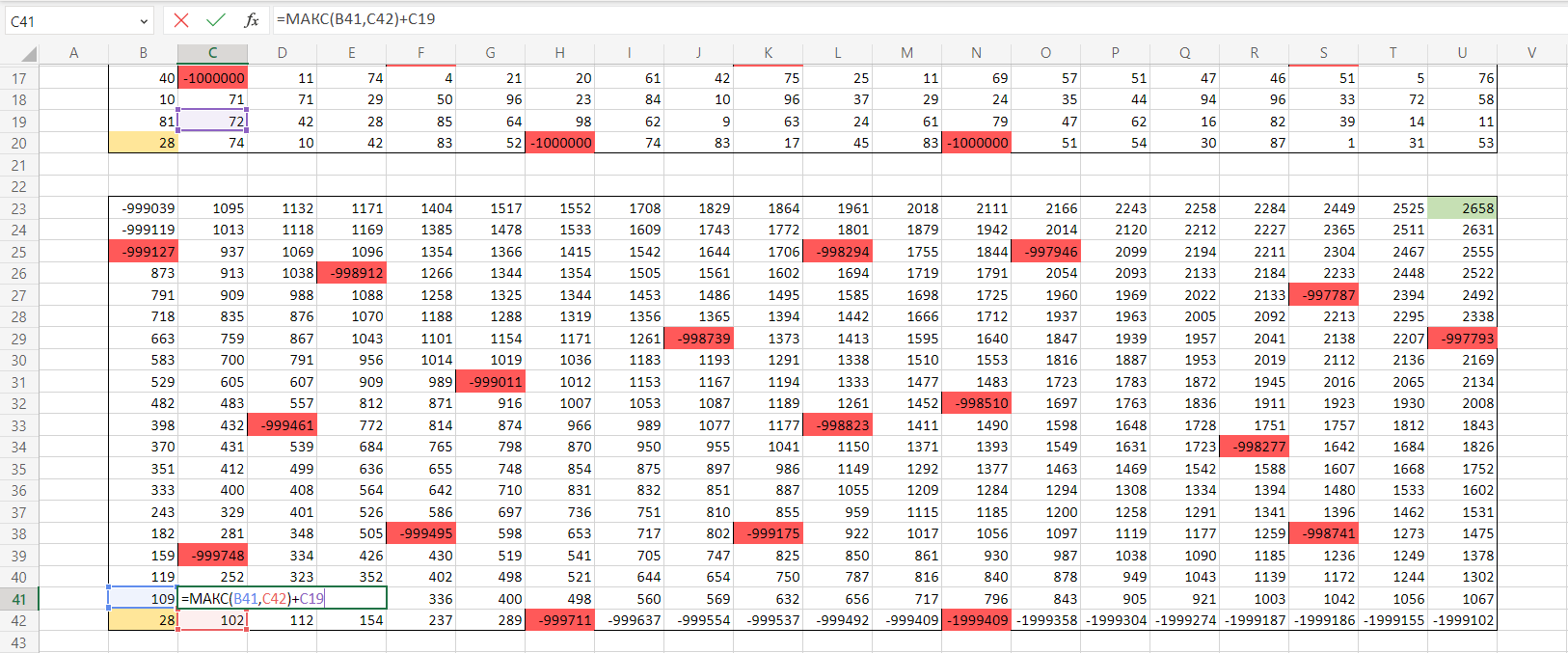The width and height of the screenshot is (1568, 653).
Task: Click cell B41 containing 109
Action: click(x=143, y=599)
